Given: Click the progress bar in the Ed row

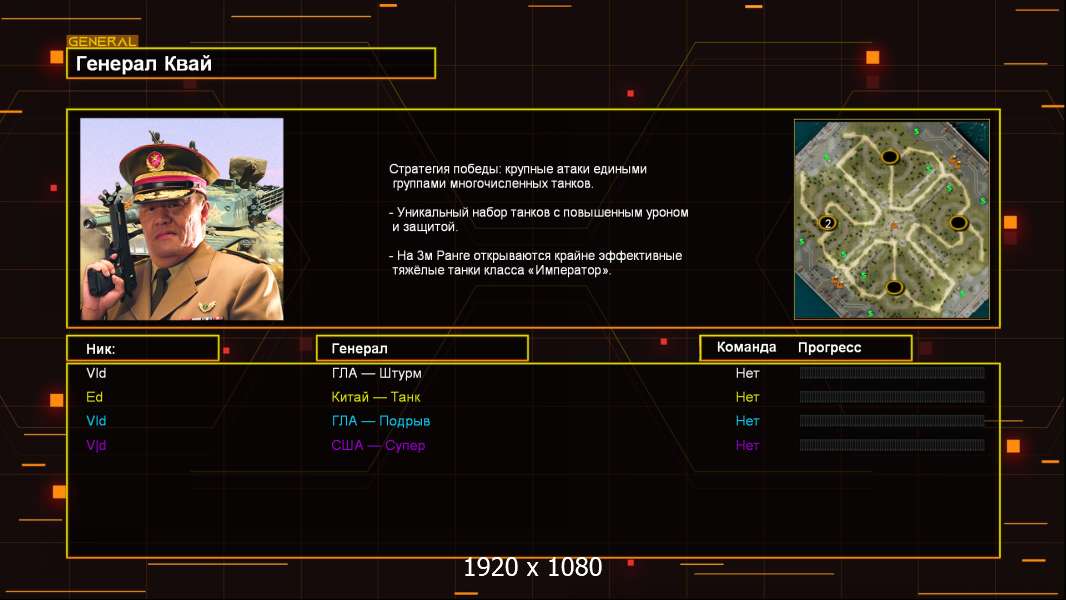Looking at the screenshot, I should tap(892, 397).
